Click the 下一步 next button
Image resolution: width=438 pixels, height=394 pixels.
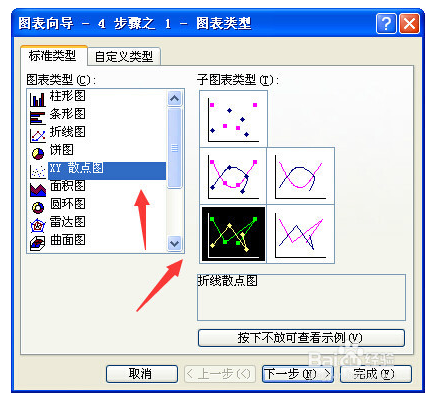[x=298, y=374]
